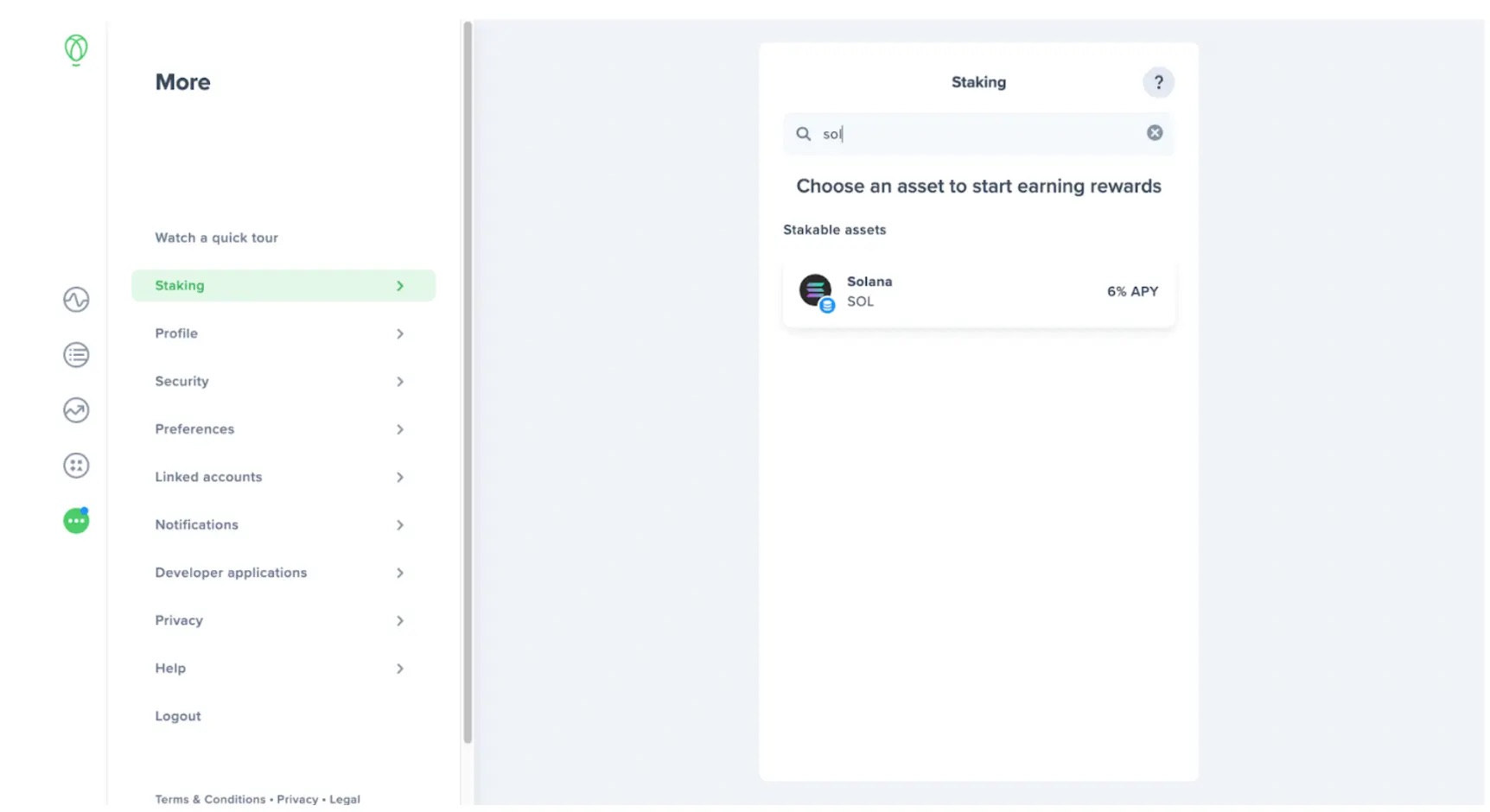Screen dimensions: 1490x812
Task: Open the Preferences menu item
Action: 283,429
